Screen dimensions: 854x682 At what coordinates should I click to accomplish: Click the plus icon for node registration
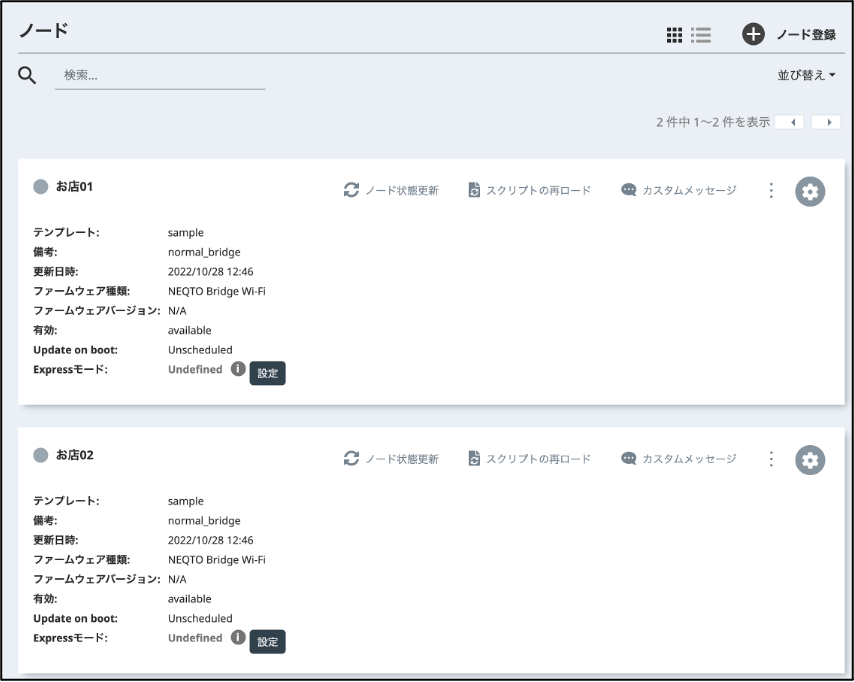(x=753, y=35)
